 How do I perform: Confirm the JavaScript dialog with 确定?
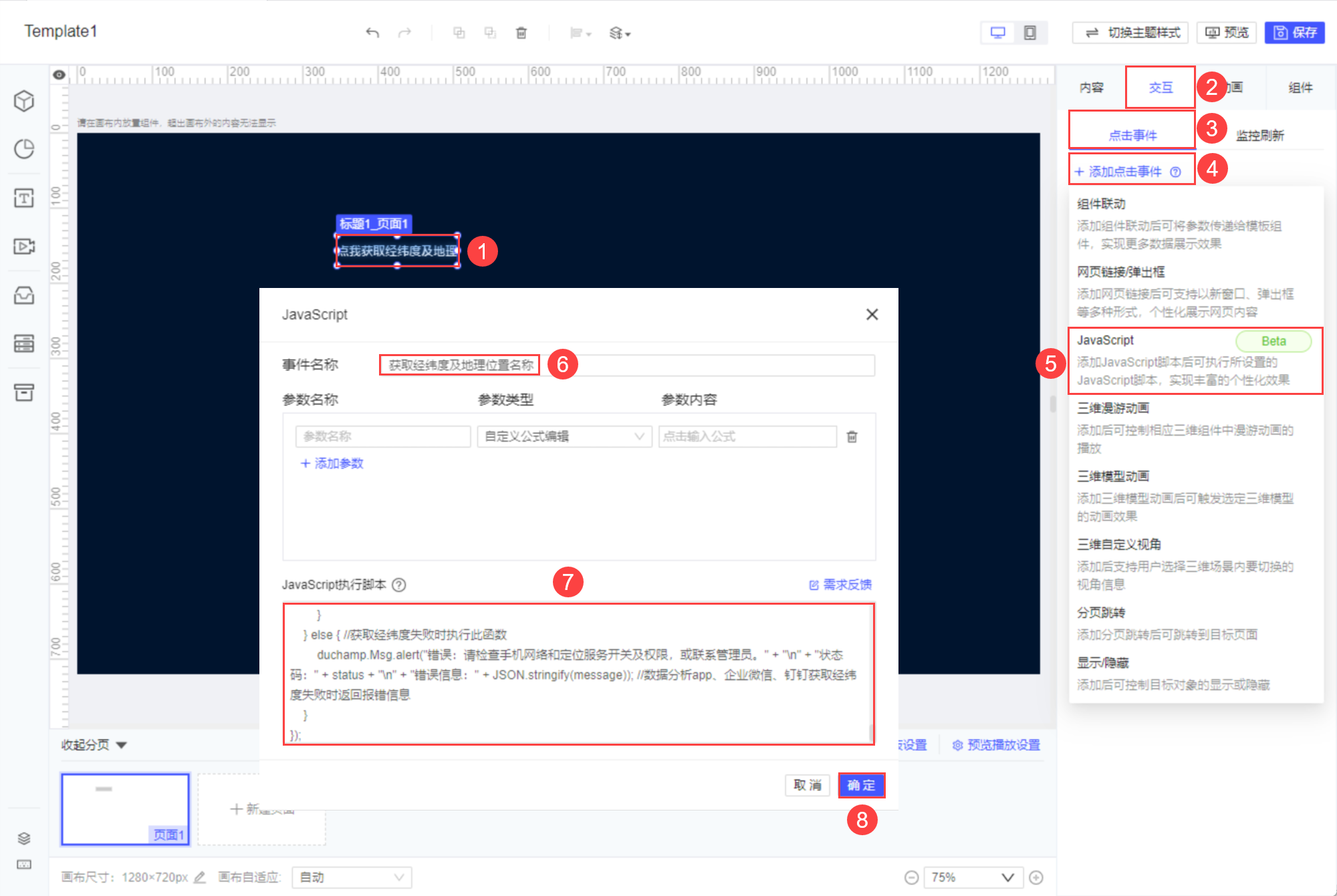[x=861, y=785]
